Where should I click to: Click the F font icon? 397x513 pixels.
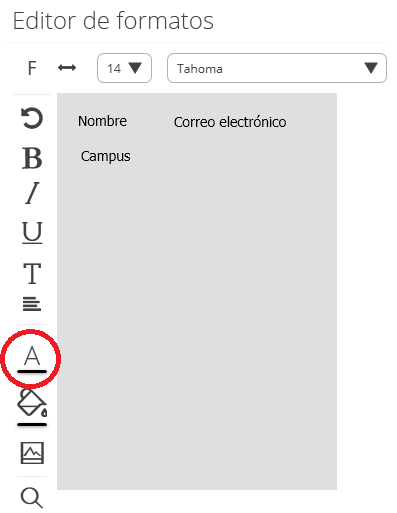(x=32, y=68)
